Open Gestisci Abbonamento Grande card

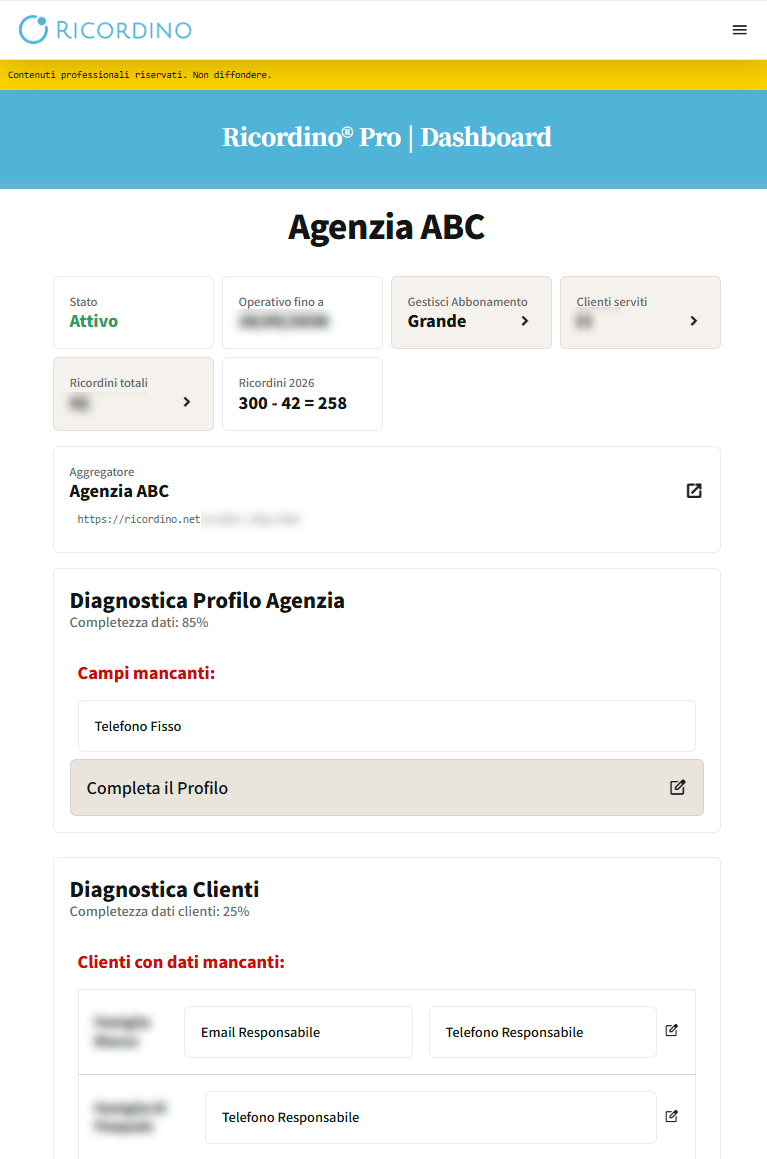471,313
